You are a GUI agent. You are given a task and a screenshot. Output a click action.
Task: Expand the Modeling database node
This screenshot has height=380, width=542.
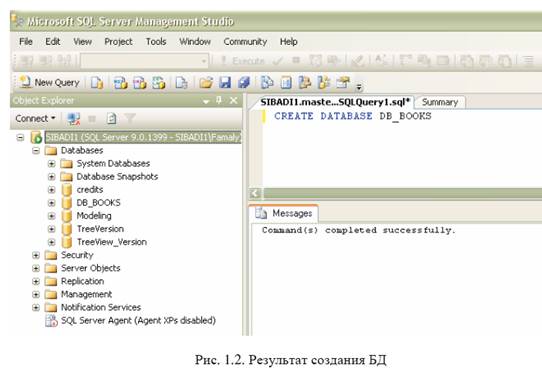pos(52,216)
